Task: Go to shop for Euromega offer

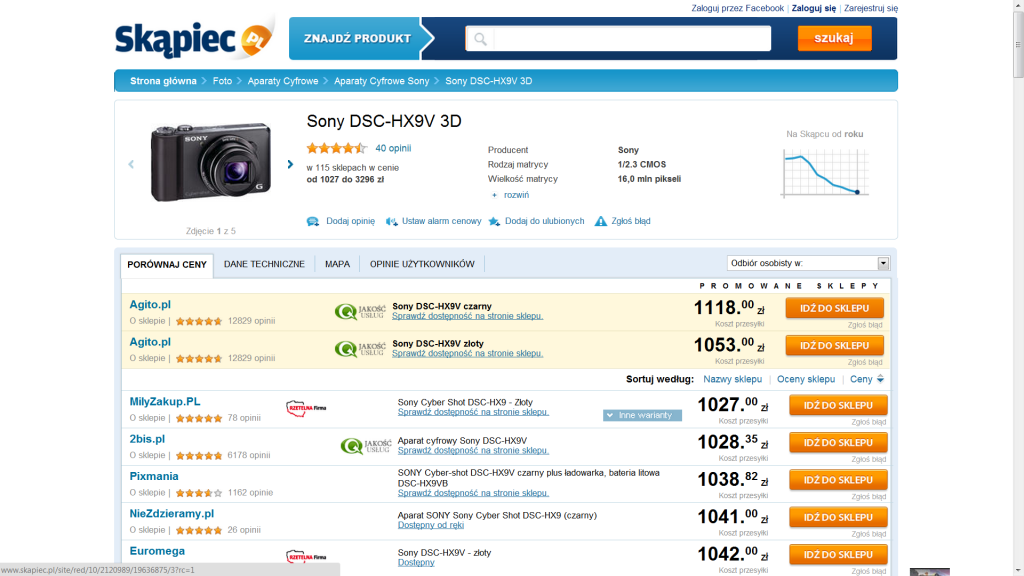Action: coord(839,554)
